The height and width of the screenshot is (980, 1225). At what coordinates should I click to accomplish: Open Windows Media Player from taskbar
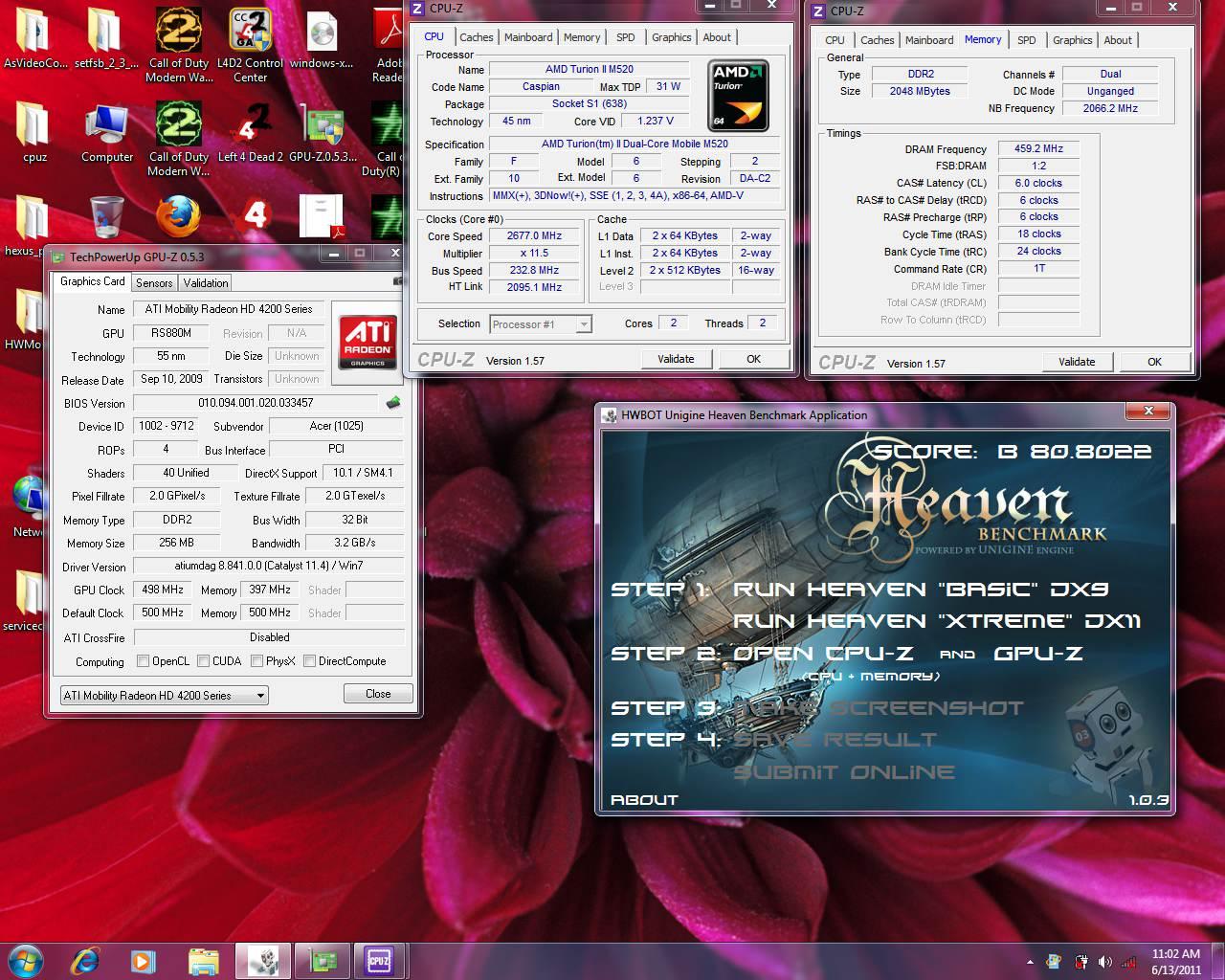click(x=143, y=960)
